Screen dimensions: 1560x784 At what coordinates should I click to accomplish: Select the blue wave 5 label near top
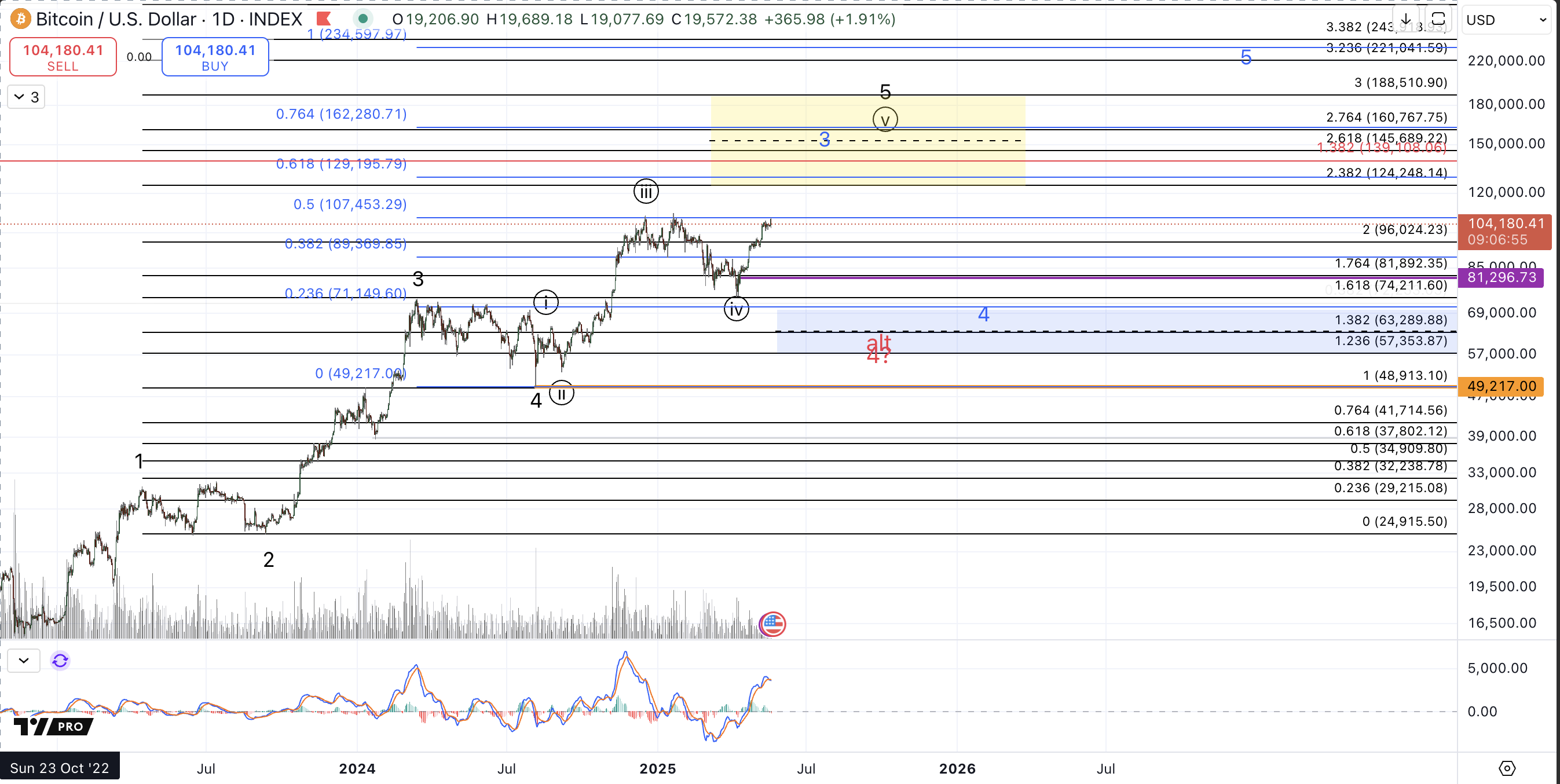click(1246, 57)
